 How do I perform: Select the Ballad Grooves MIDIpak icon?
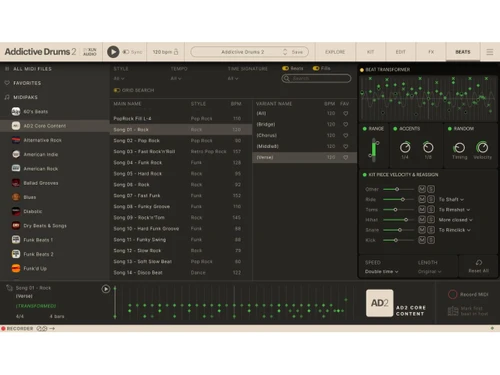coord(16,183)
